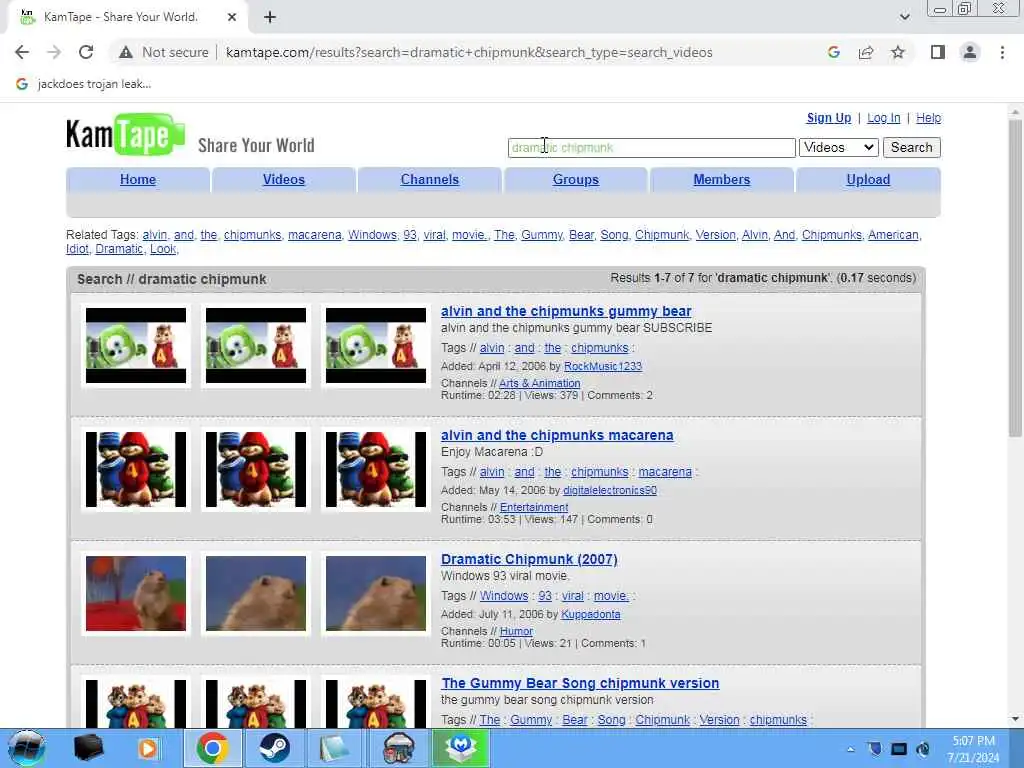The height and width of the screenshot is (768, 1024).
Task: Open alvin and the chipmunks macarena video
Action: [556, 436]
